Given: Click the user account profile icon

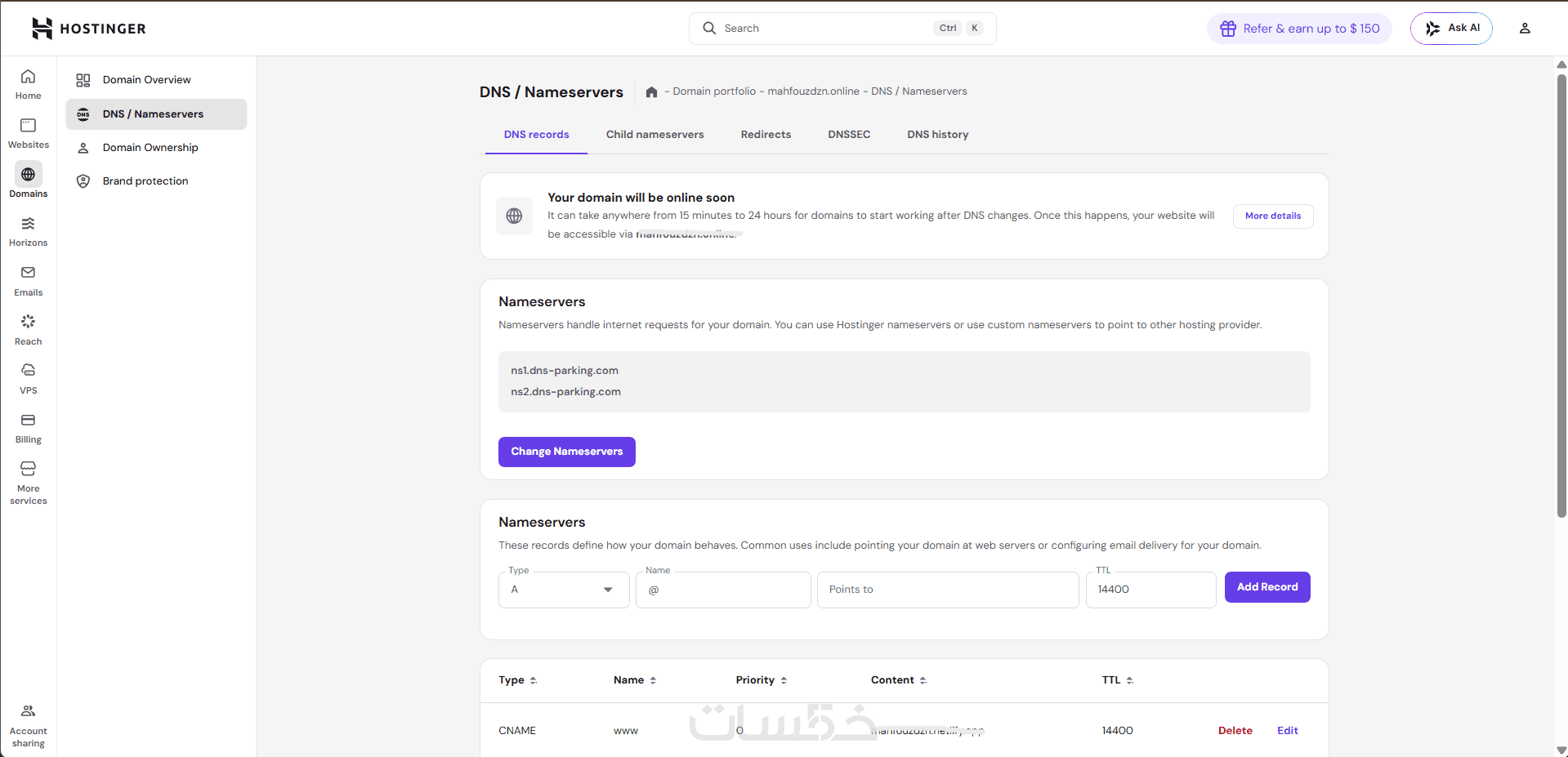Looking at the screenshot, I should [x=1524, y=29].
